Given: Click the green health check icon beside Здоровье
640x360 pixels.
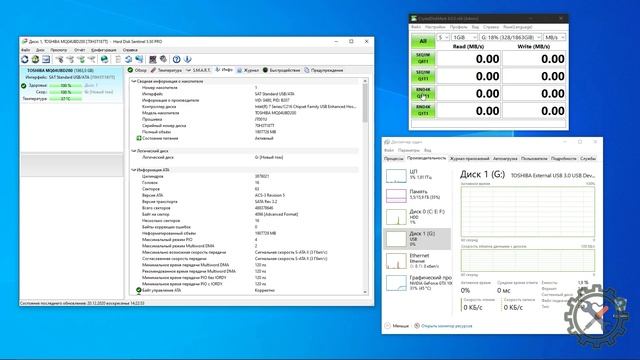Looking at the screenshot, I should coord(24,86).
